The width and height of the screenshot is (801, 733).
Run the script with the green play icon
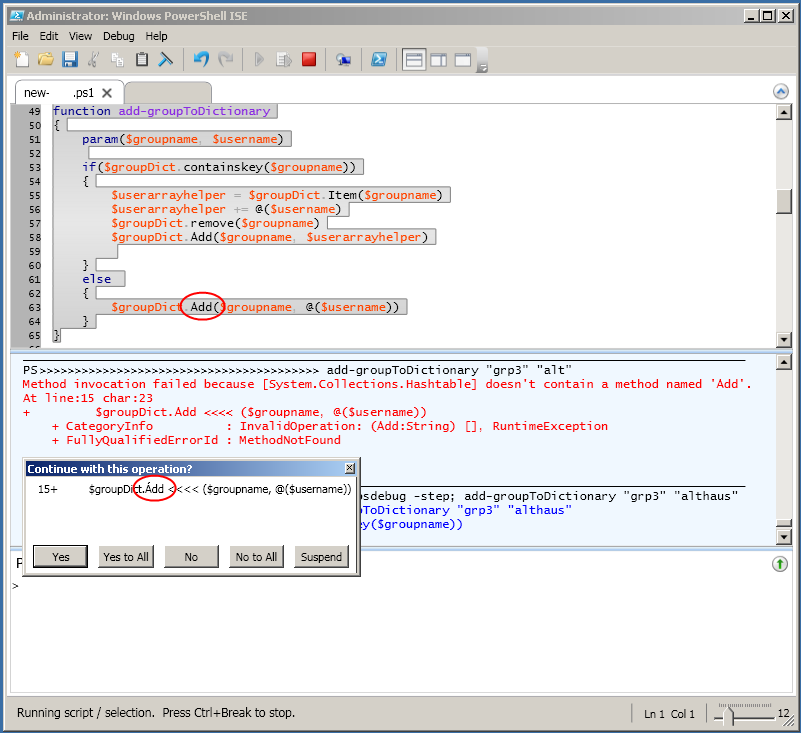260,59
